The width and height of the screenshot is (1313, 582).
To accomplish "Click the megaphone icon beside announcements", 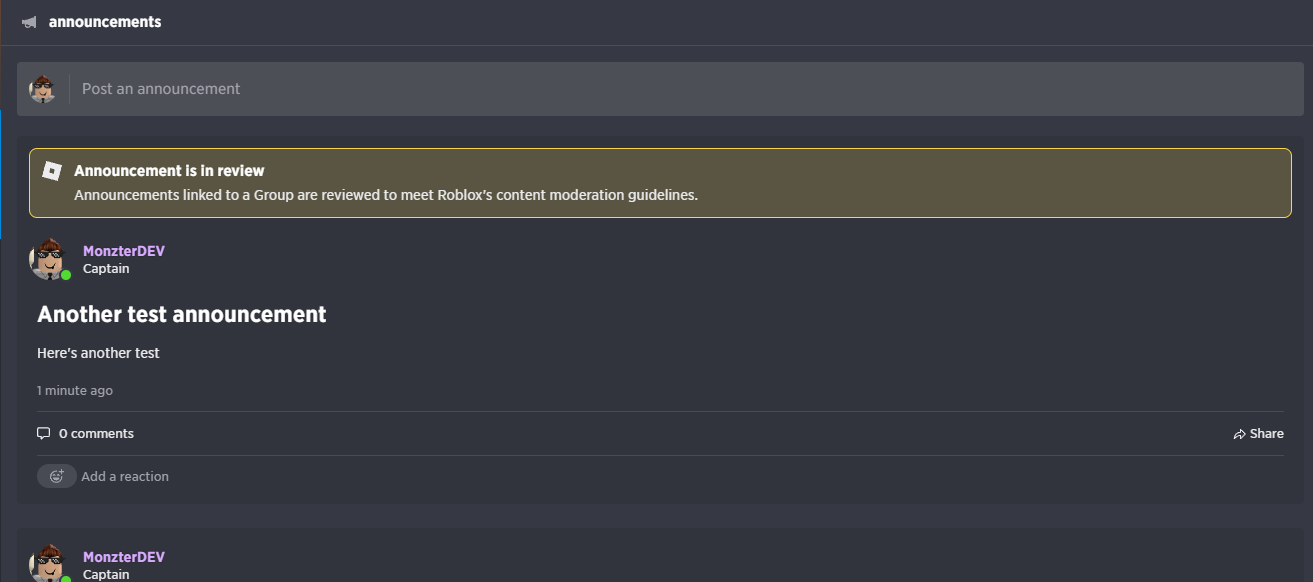I will point(30,22).
